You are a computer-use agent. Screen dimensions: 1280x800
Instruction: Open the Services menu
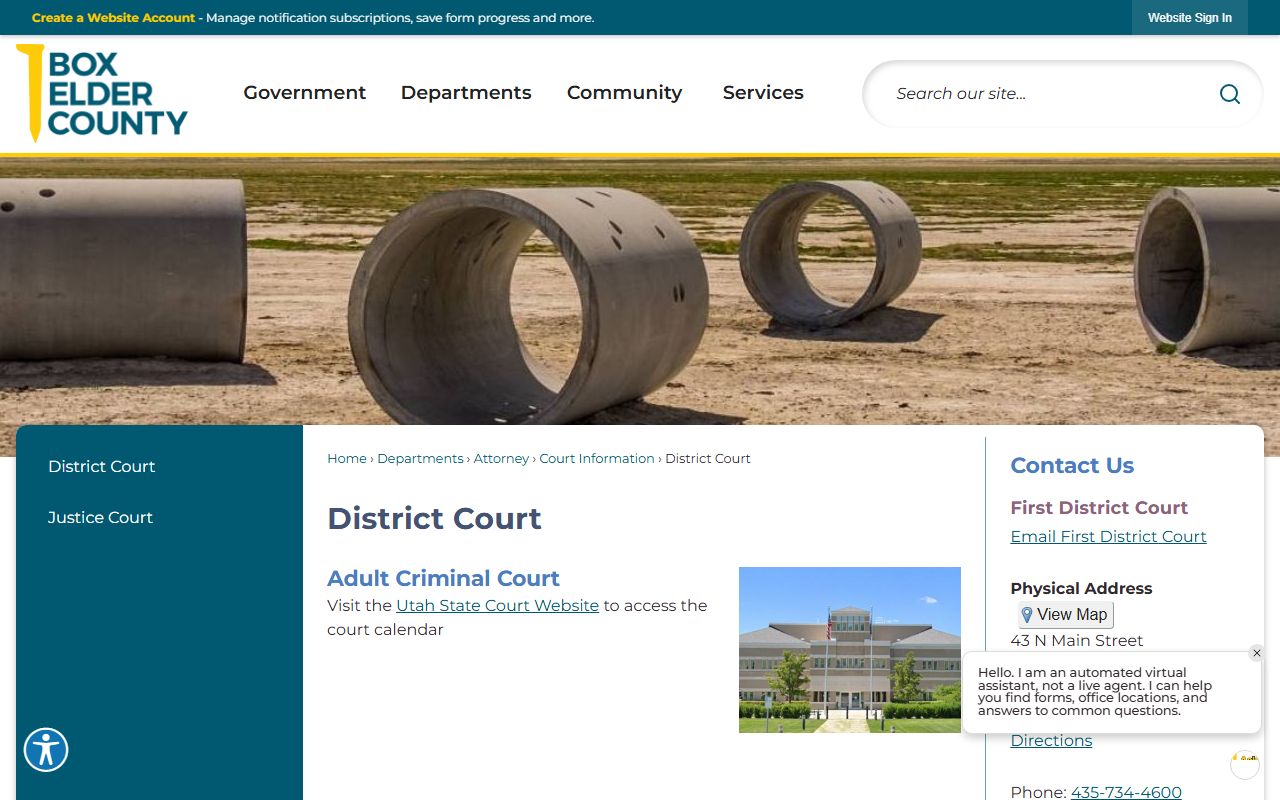click(x=763, y=93)
